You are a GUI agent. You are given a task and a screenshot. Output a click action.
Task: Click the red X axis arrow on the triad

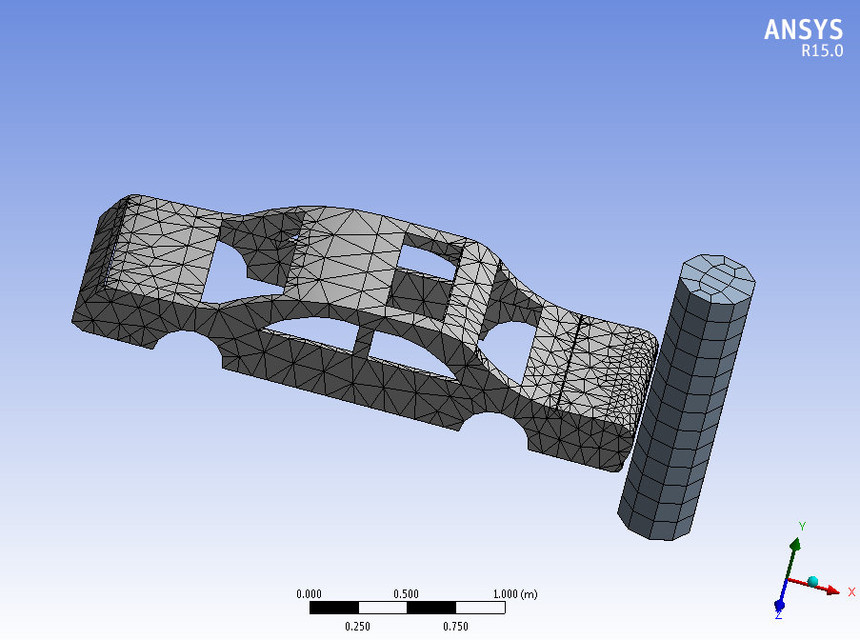pos(832,590)
